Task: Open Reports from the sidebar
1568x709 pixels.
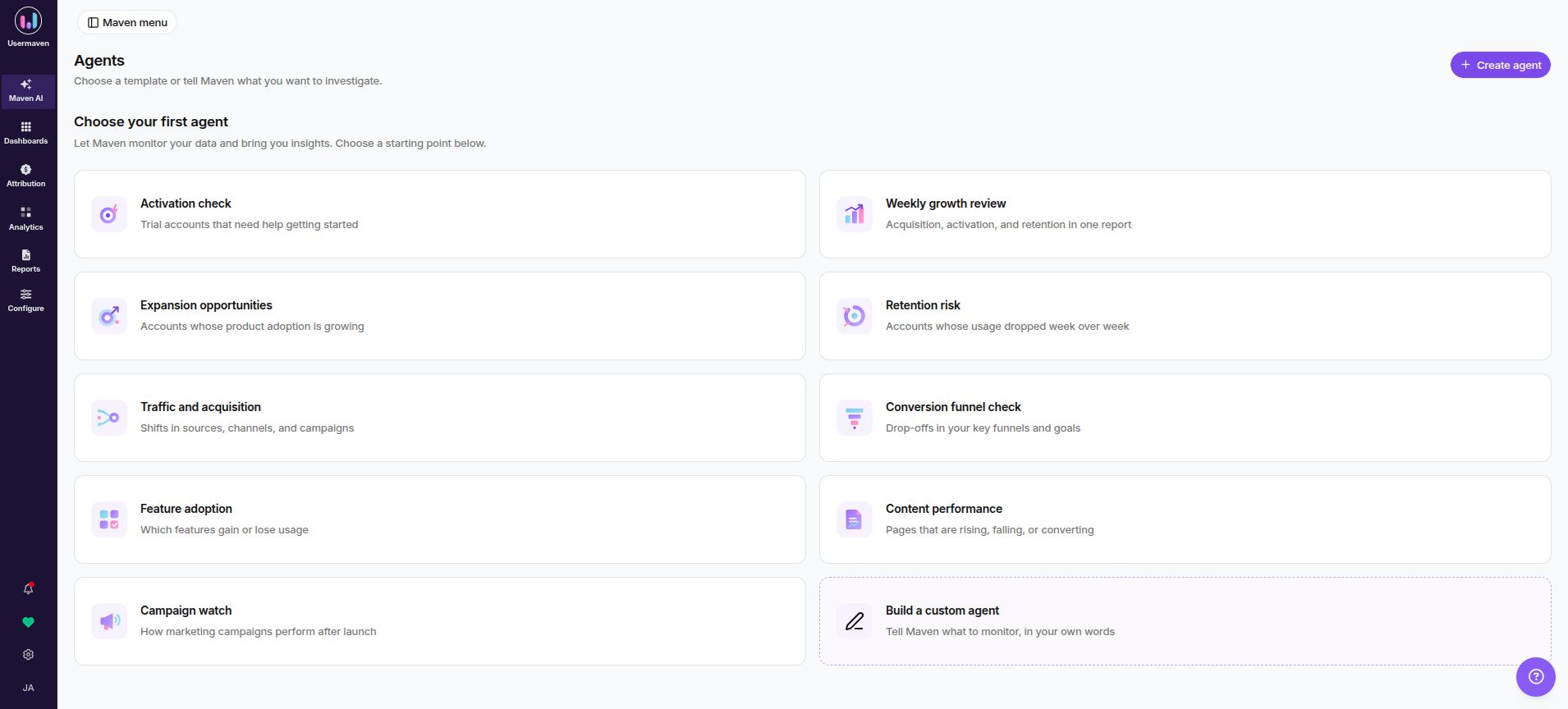Action: tap(26, 261)
